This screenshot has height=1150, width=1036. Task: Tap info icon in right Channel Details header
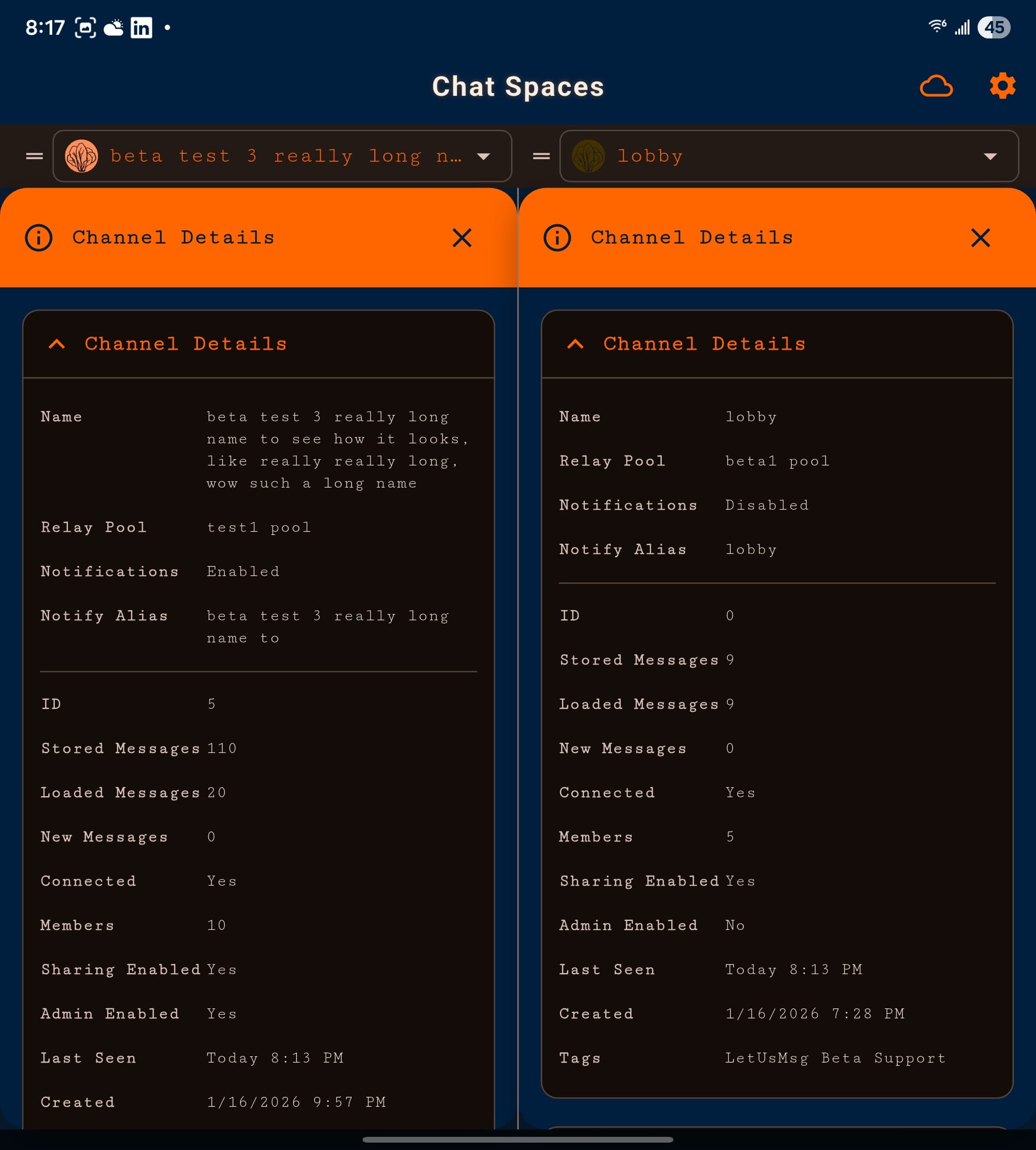(557, 237)
